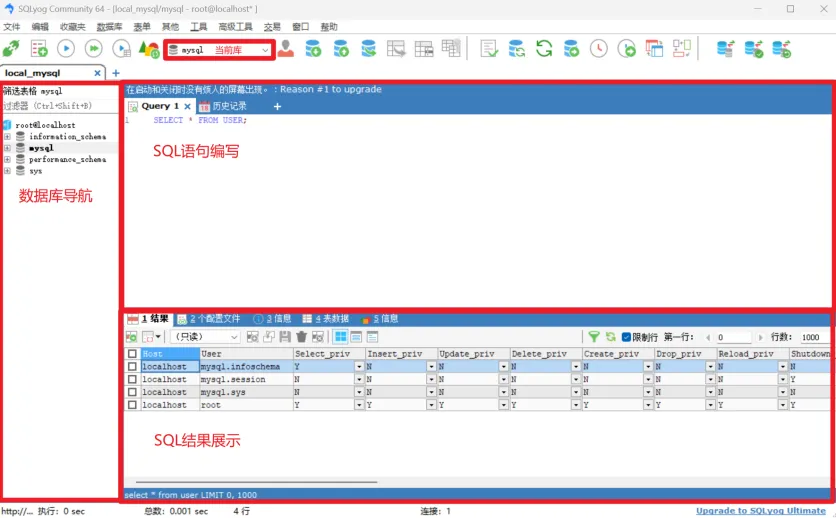Click the new connection plug icon

tap(11, 49)
